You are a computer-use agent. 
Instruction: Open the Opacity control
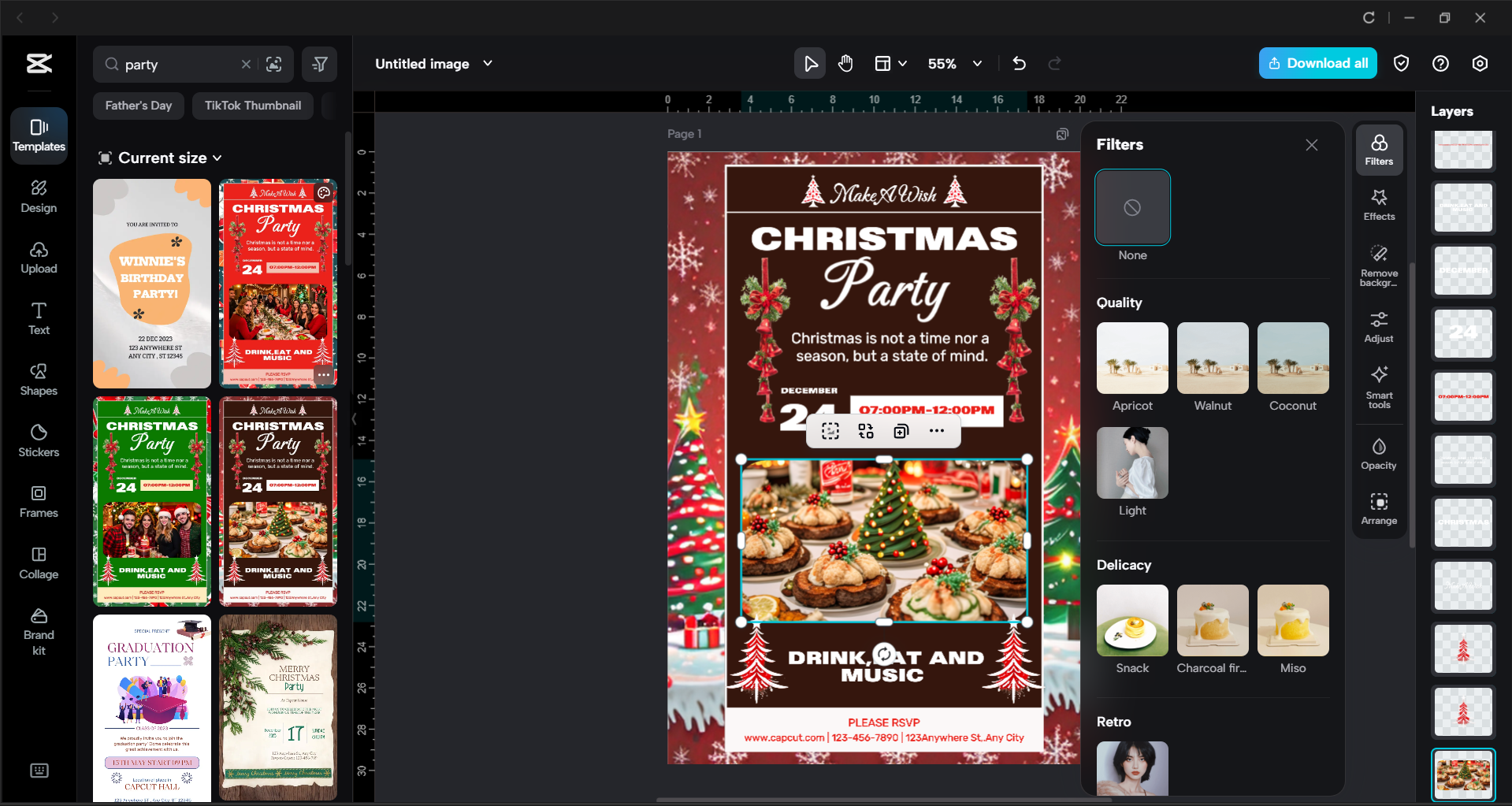tap(1378, 453)
